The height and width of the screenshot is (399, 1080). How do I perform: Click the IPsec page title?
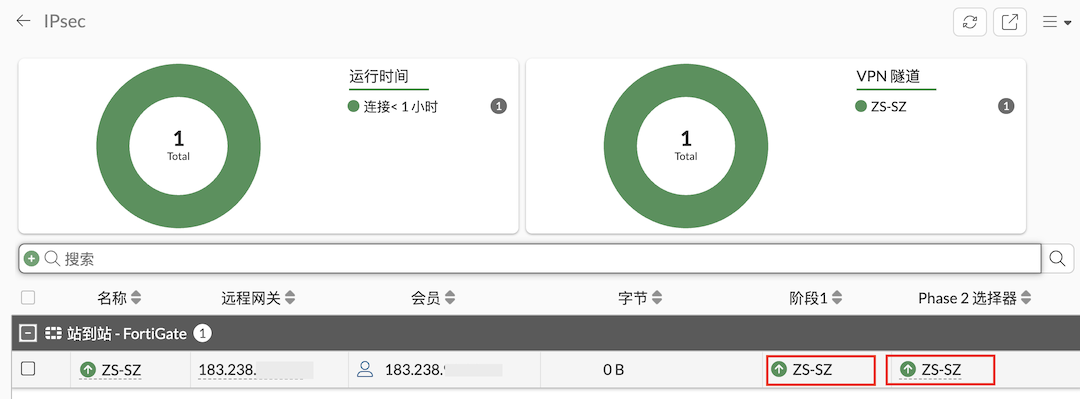(65, 21)
